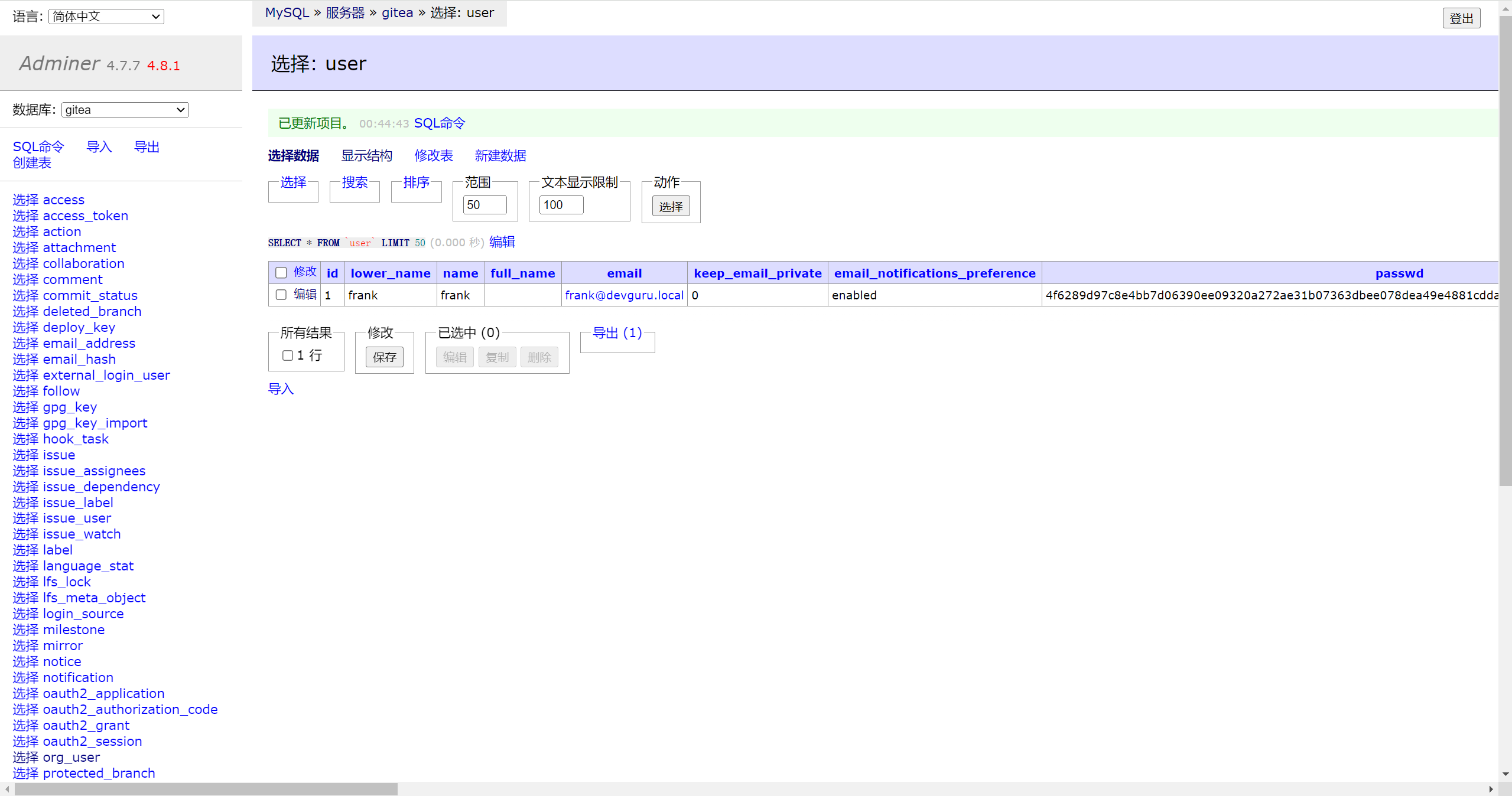The height and width of the screenshot is (796, 1512).
Task: Check the header select-all rows checkbox
Action: [281, 273]
